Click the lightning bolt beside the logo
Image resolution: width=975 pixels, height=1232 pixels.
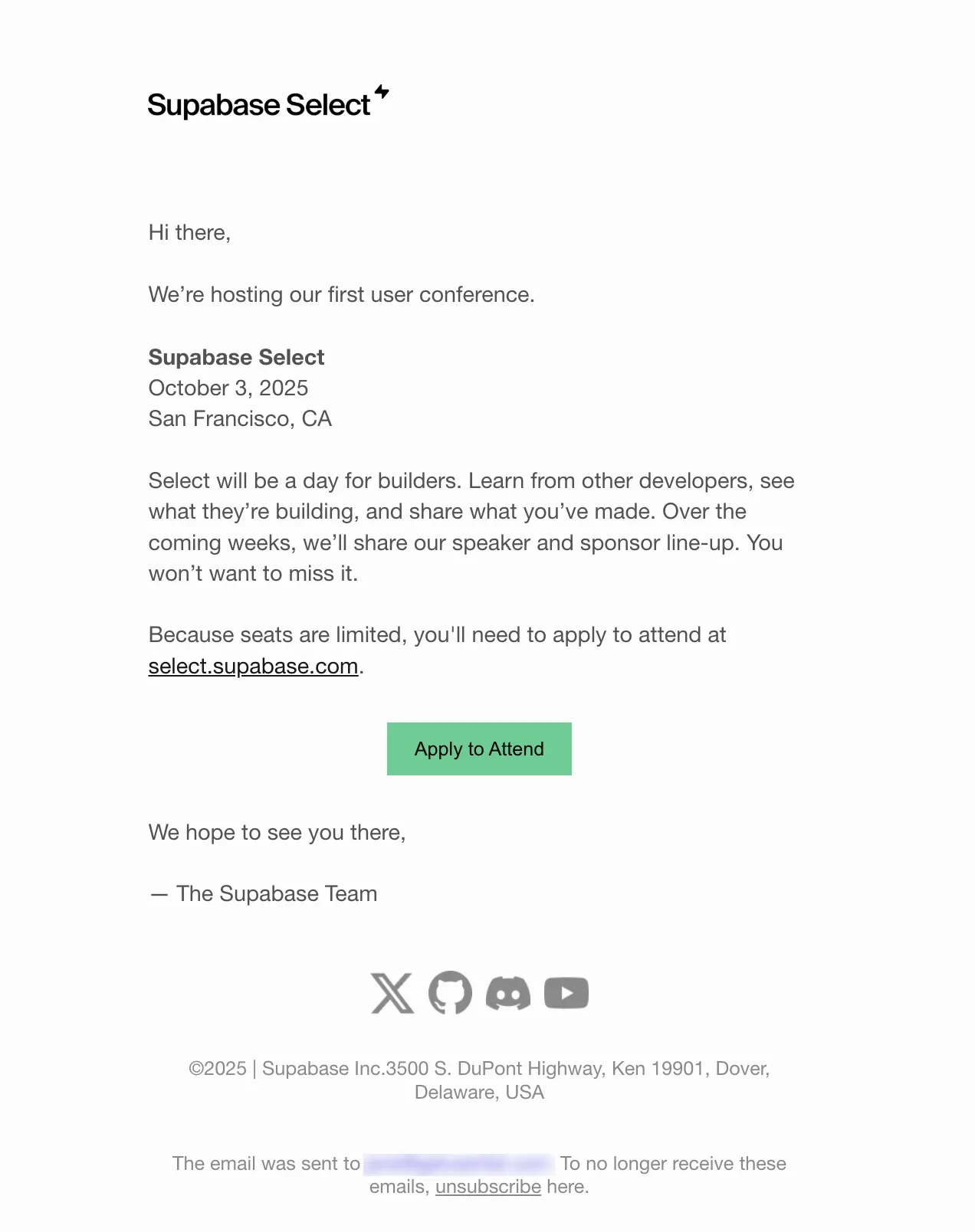pos(383,93)
